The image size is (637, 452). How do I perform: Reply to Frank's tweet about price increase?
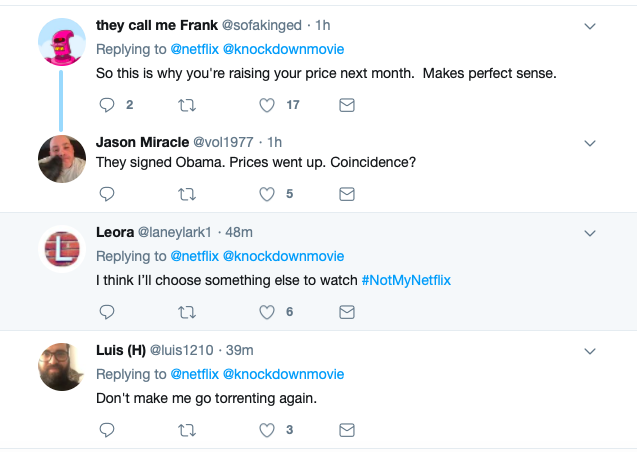click(x=109, y=105)
